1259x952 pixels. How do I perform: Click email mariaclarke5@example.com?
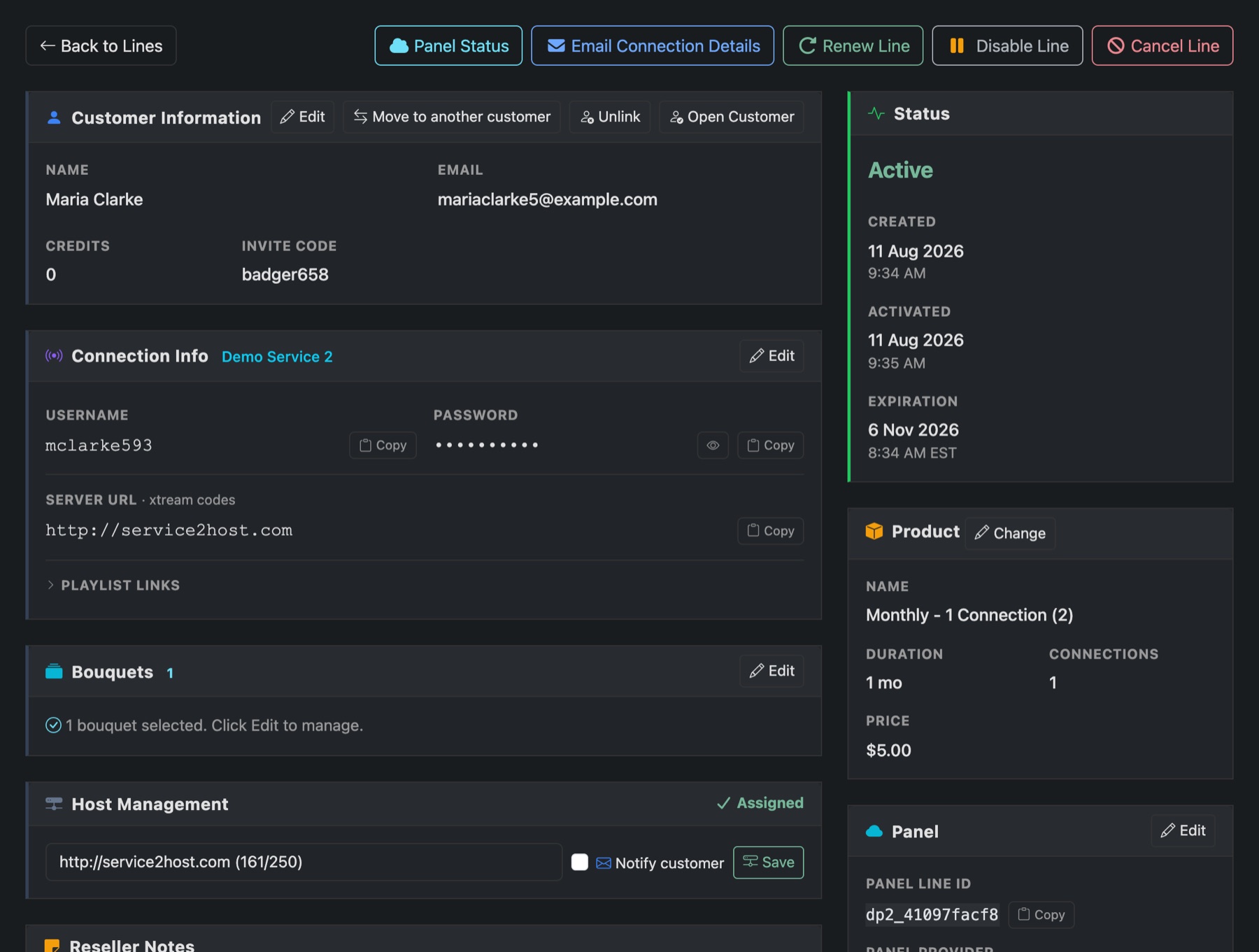click(548, 199)
